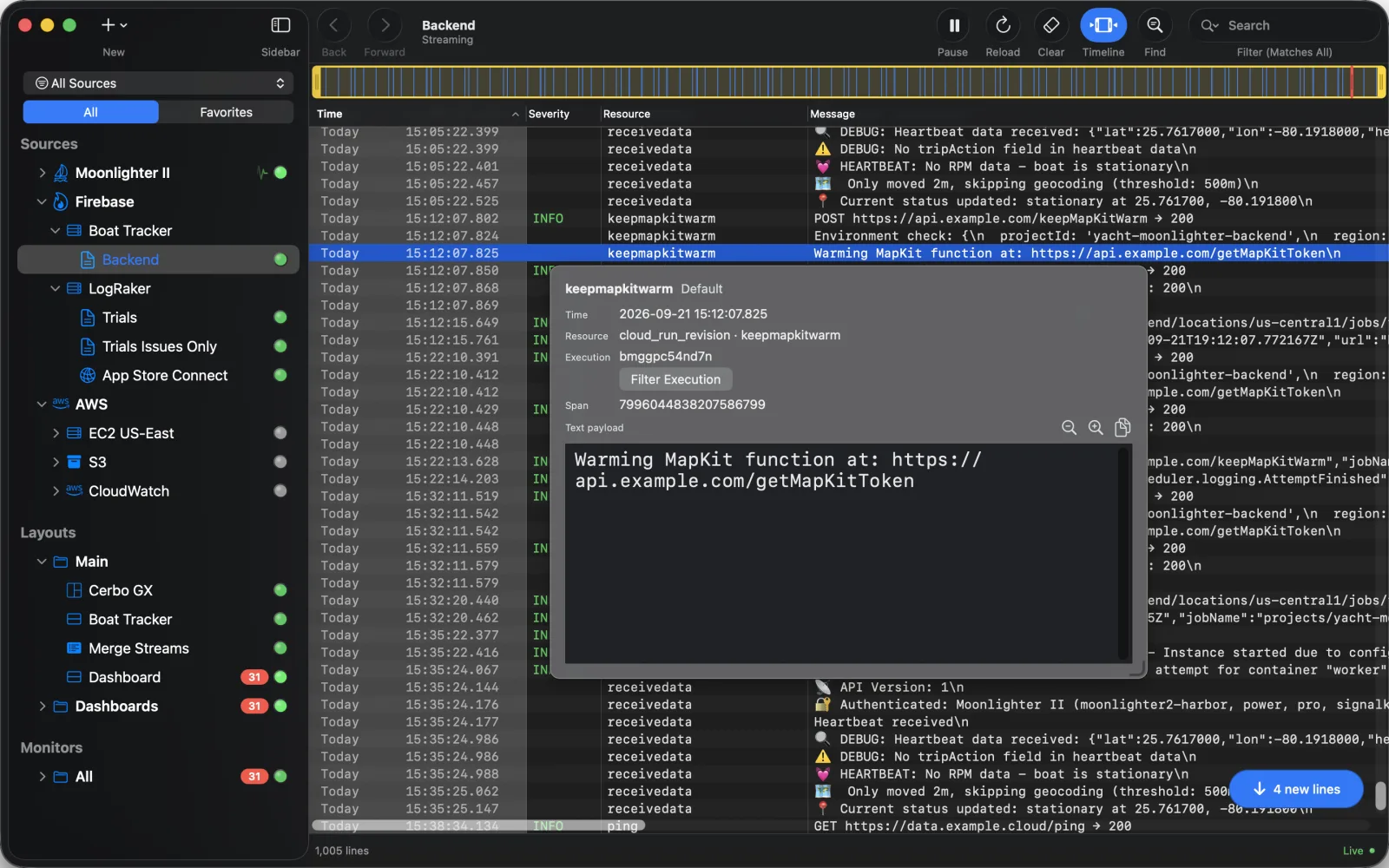Toggle the Sidebar panel
Image resolution: width=1389 pixels, height=868 pixels.
point(280,26)
